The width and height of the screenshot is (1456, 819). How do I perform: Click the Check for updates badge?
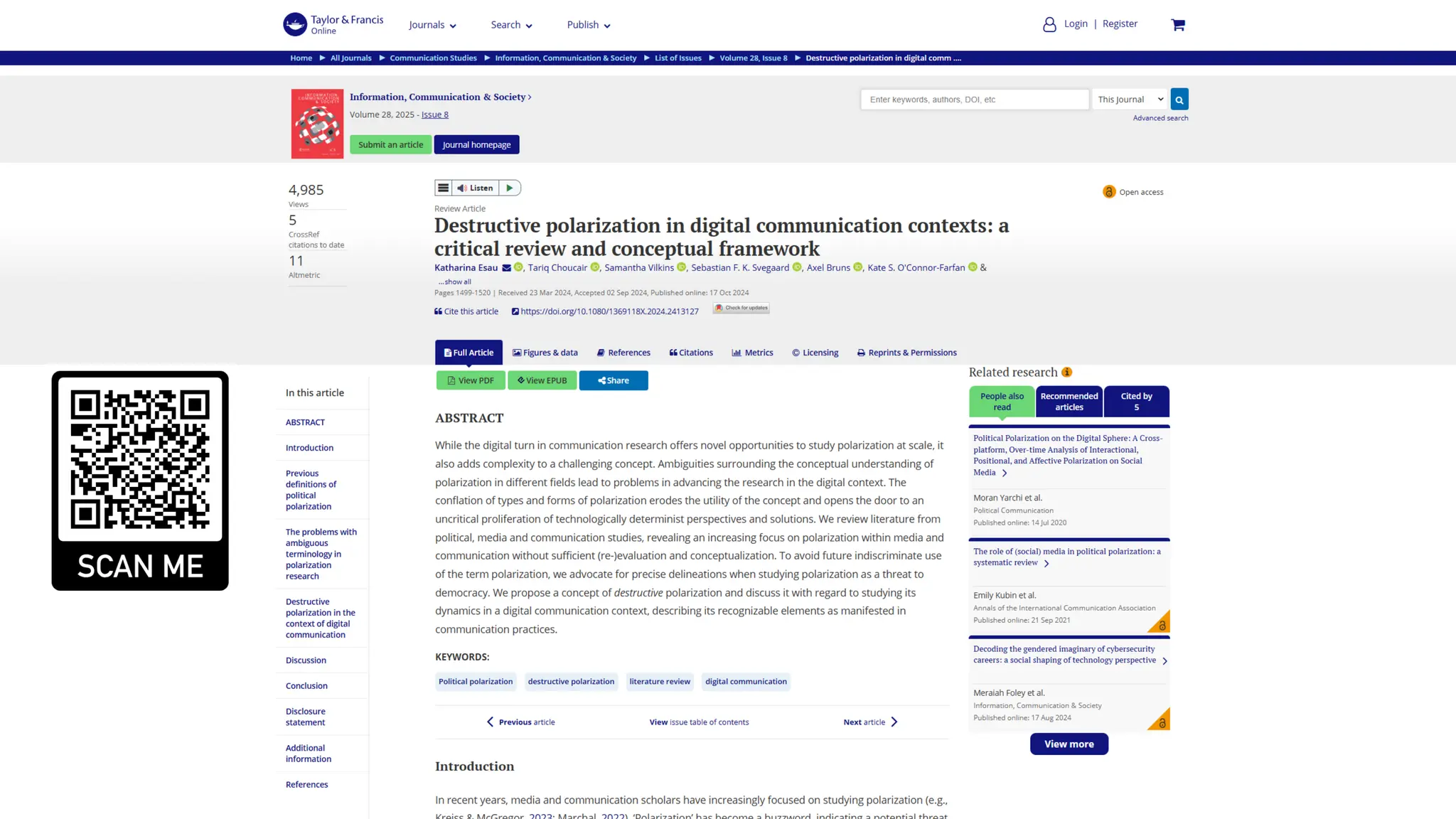point(742,308)
